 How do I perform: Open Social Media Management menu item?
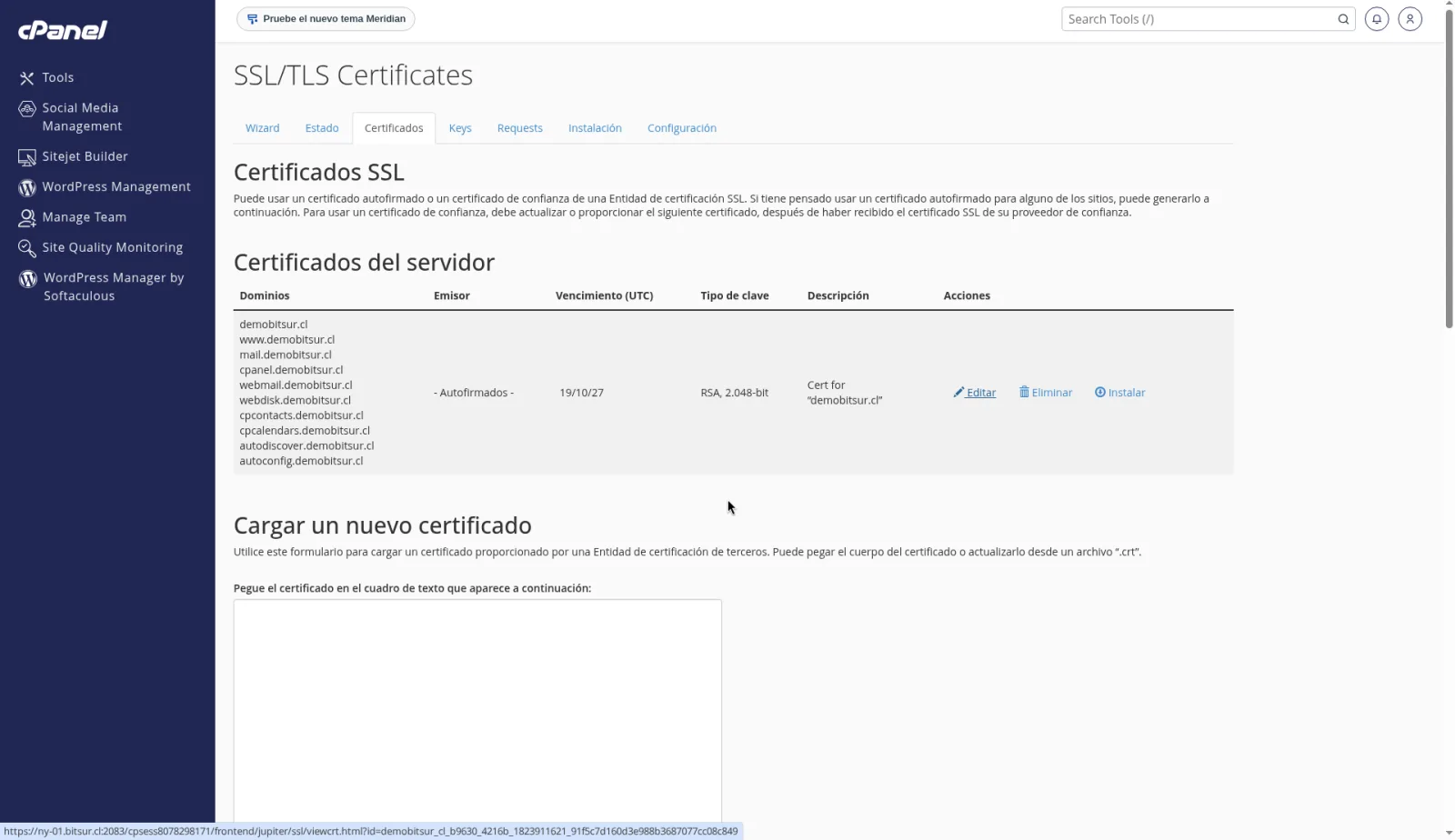[x=82, y=117]
